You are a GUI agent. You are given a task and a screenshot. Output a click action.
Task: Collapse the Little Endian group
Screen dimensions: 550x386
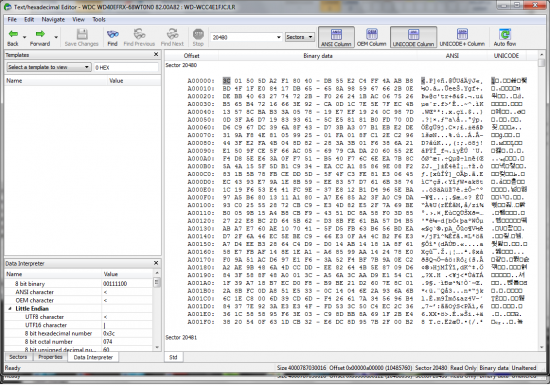tap(10, 309)
